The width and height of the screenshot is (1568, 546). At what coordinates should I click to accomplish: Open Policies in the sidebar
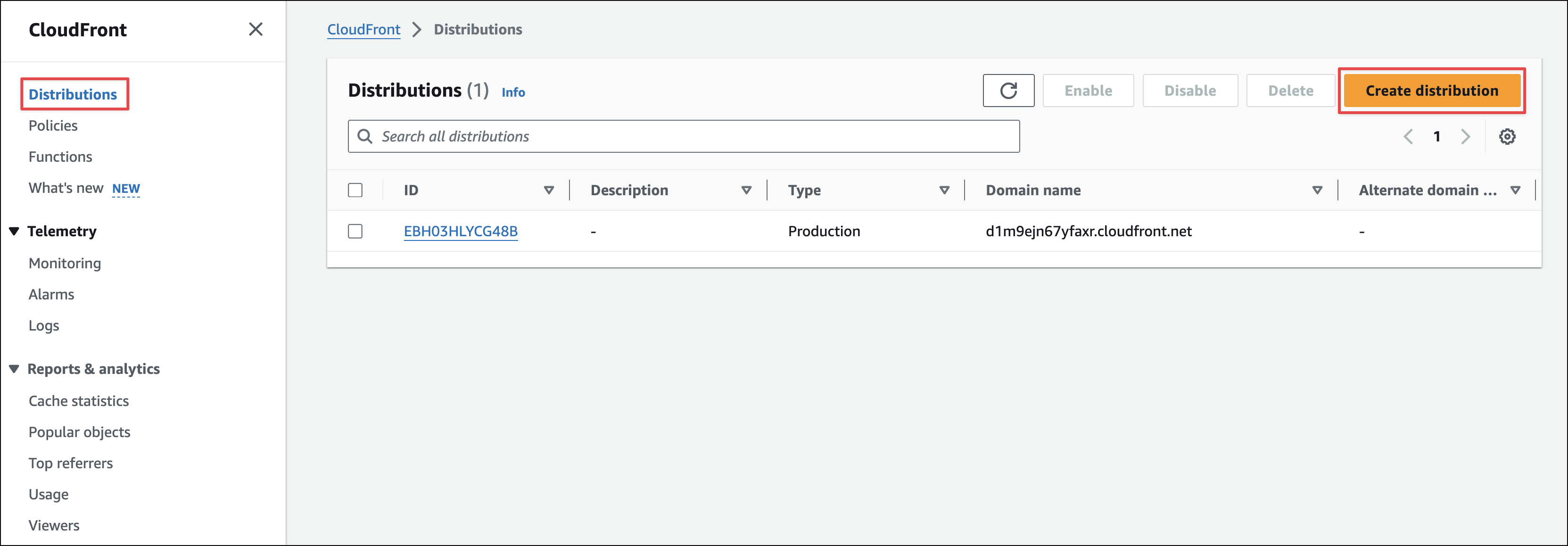[53, 125]
